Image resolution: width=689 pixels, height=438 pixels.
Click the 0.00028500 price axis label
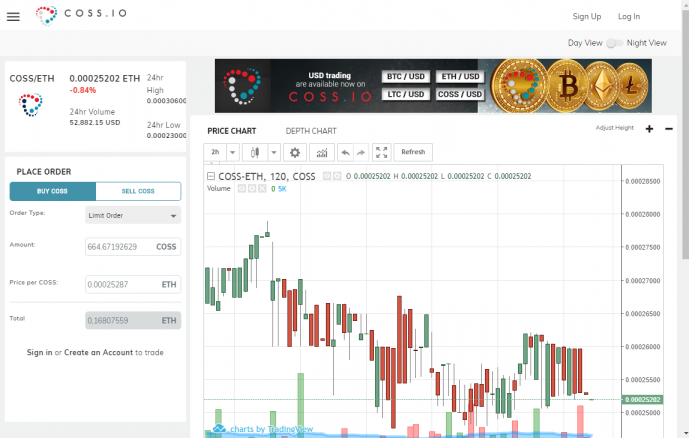click(642, 181)
